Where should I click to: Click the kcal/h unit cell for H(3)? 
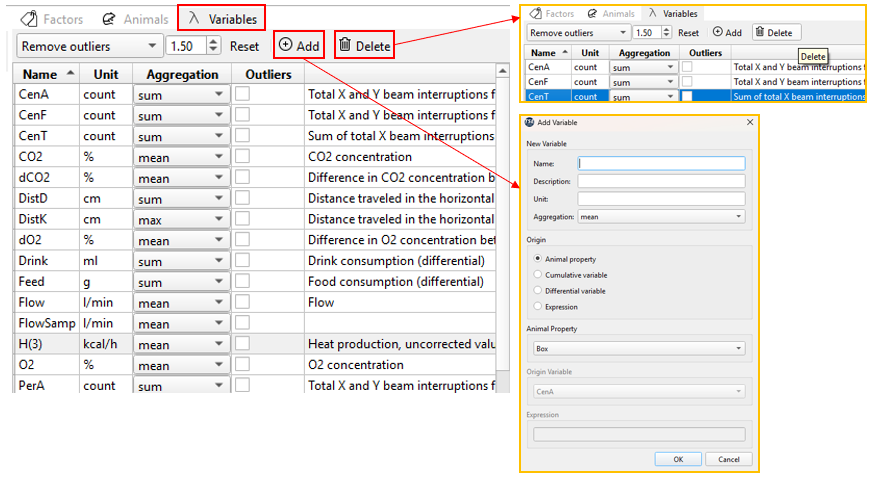click(x=105, y=344)
